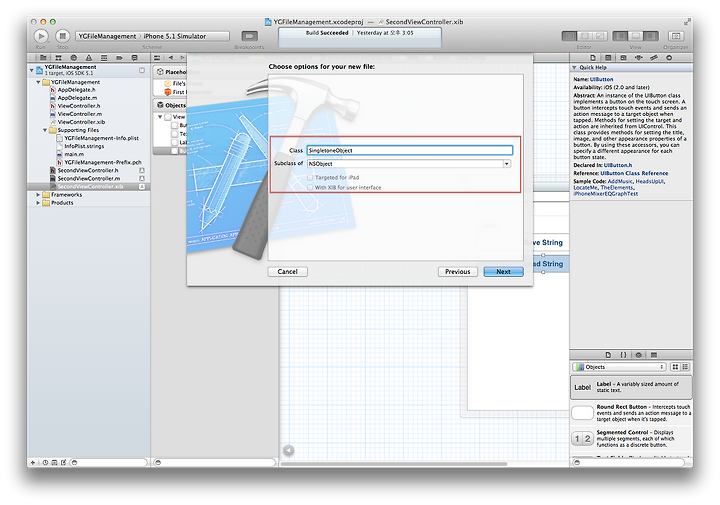The width and height of the screenshot is (720, 505).
Task: Open the Objects library dropdown
Action: [x=619, y=367]
